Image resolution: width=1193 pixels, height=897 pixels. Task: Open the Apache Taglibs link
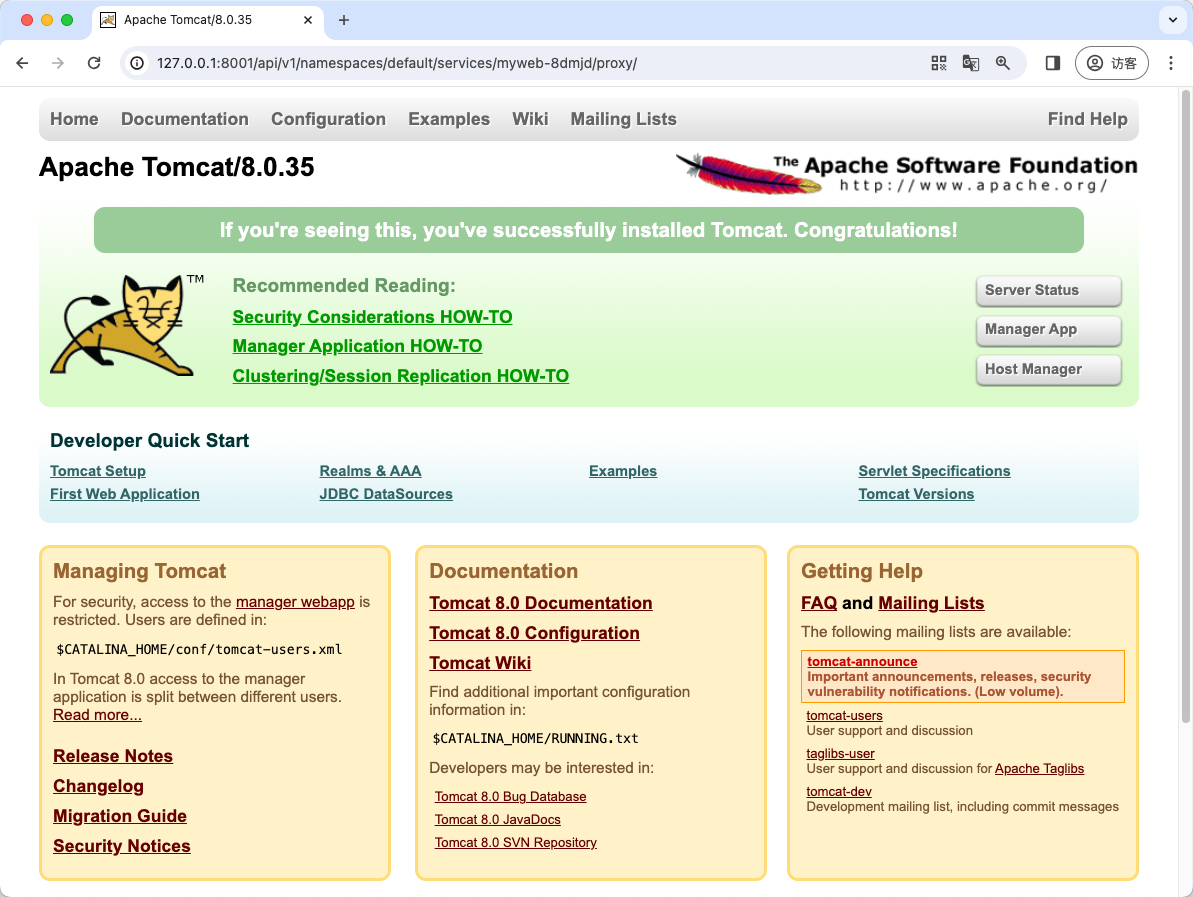point(1039,768)
